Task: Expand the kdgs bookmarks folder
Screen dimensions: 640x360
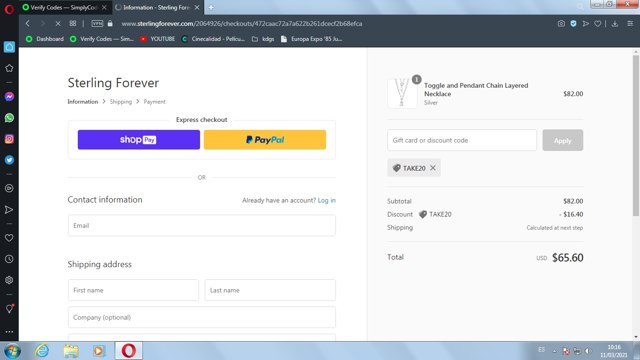Action: (x=263, y=39)
